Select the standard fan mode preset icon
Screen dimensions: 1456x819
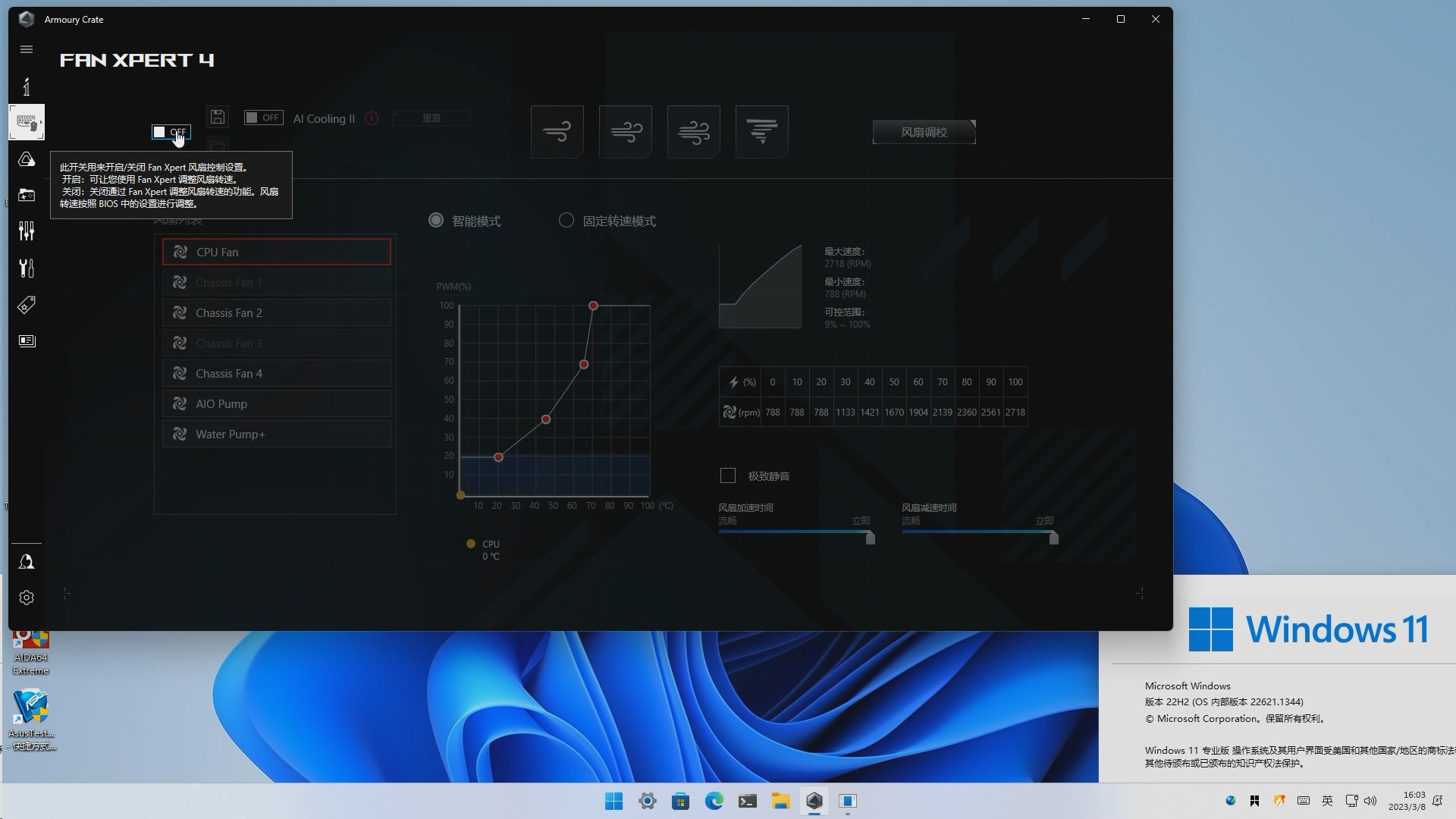(x=625, y=132)
